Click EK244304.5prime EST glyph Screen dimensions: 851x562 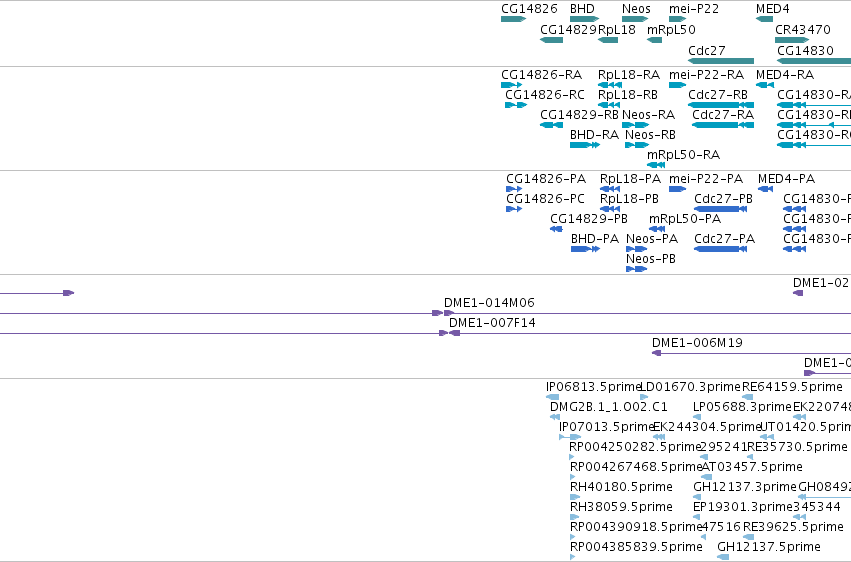pyautogui.click(x=659, y=437)
